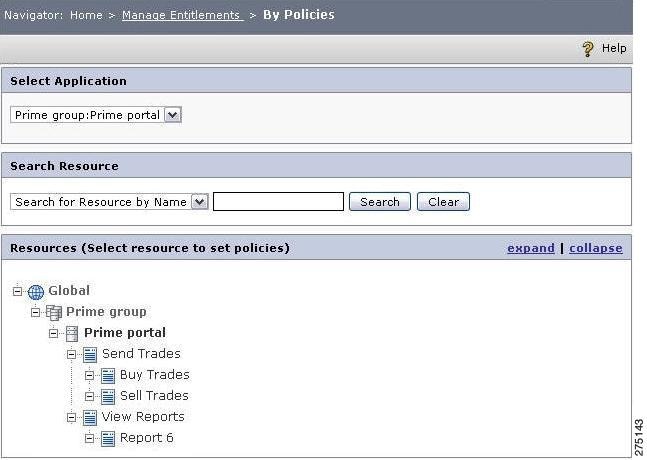Click the collapse link in Resources header
This screenshot has width=647, height=460.
pyautogui.click(x=596, y=248)
